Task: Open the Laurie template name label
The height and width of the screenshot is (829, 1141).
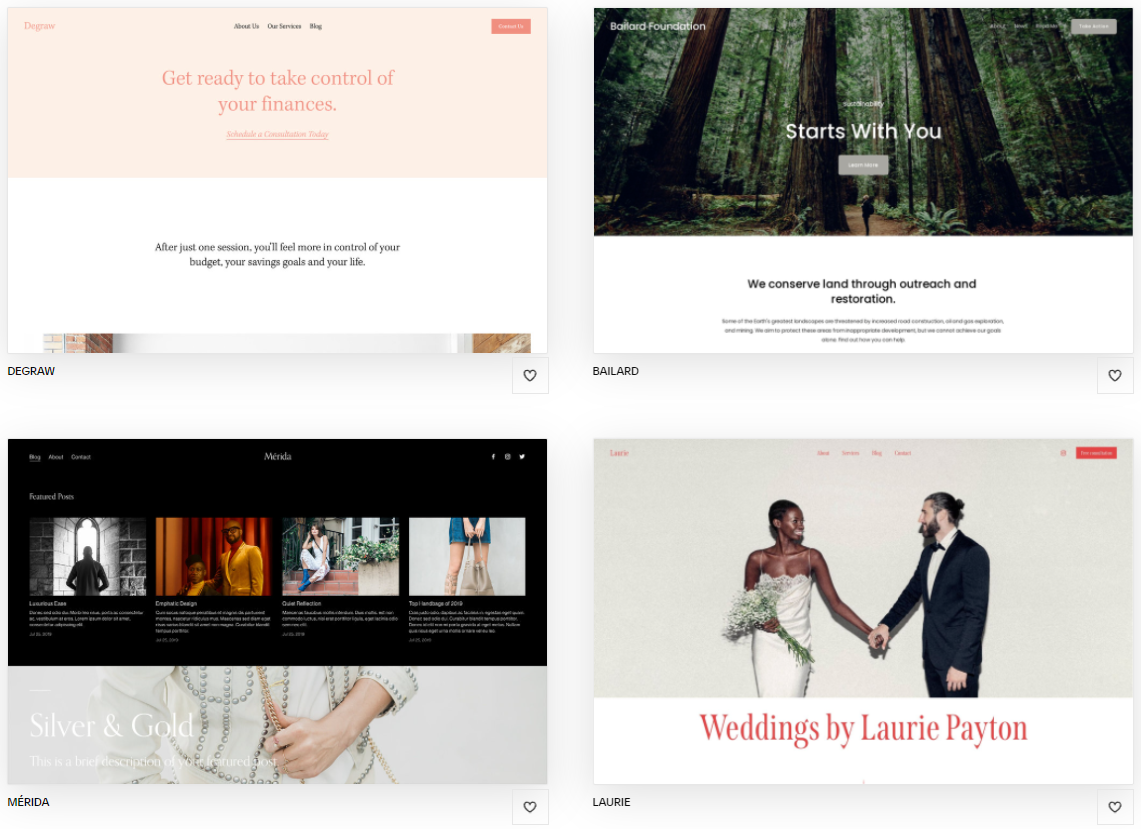Action: coord(611,802)
